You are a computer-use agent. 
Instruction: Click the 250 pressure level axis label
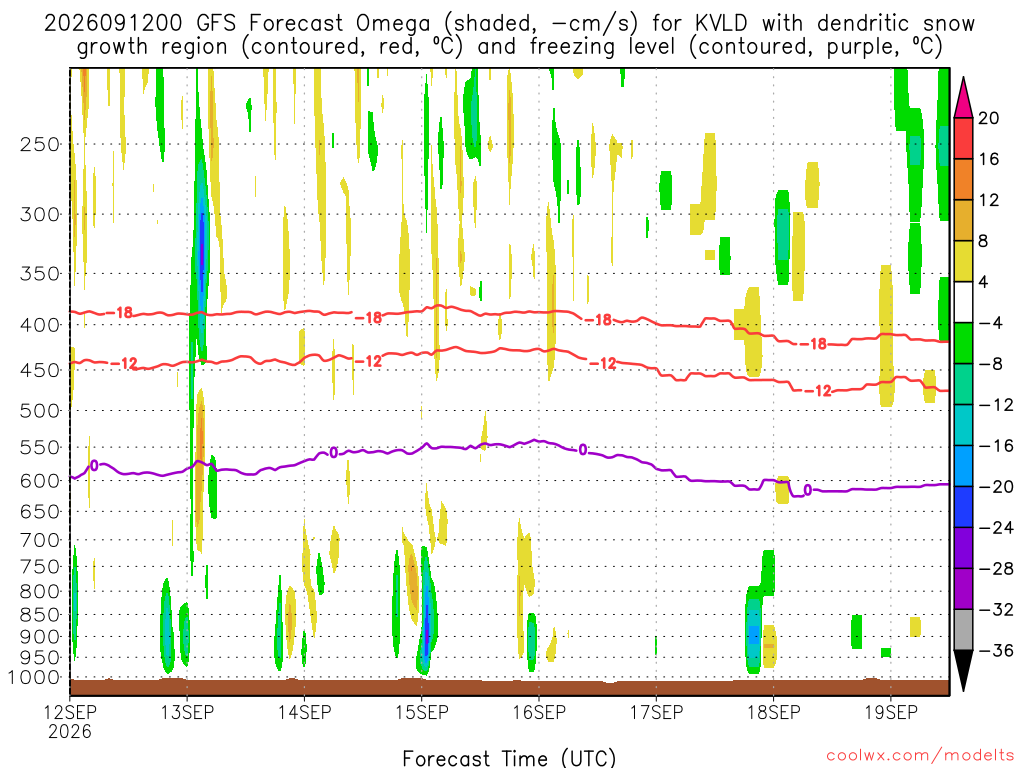click(40, 144)
